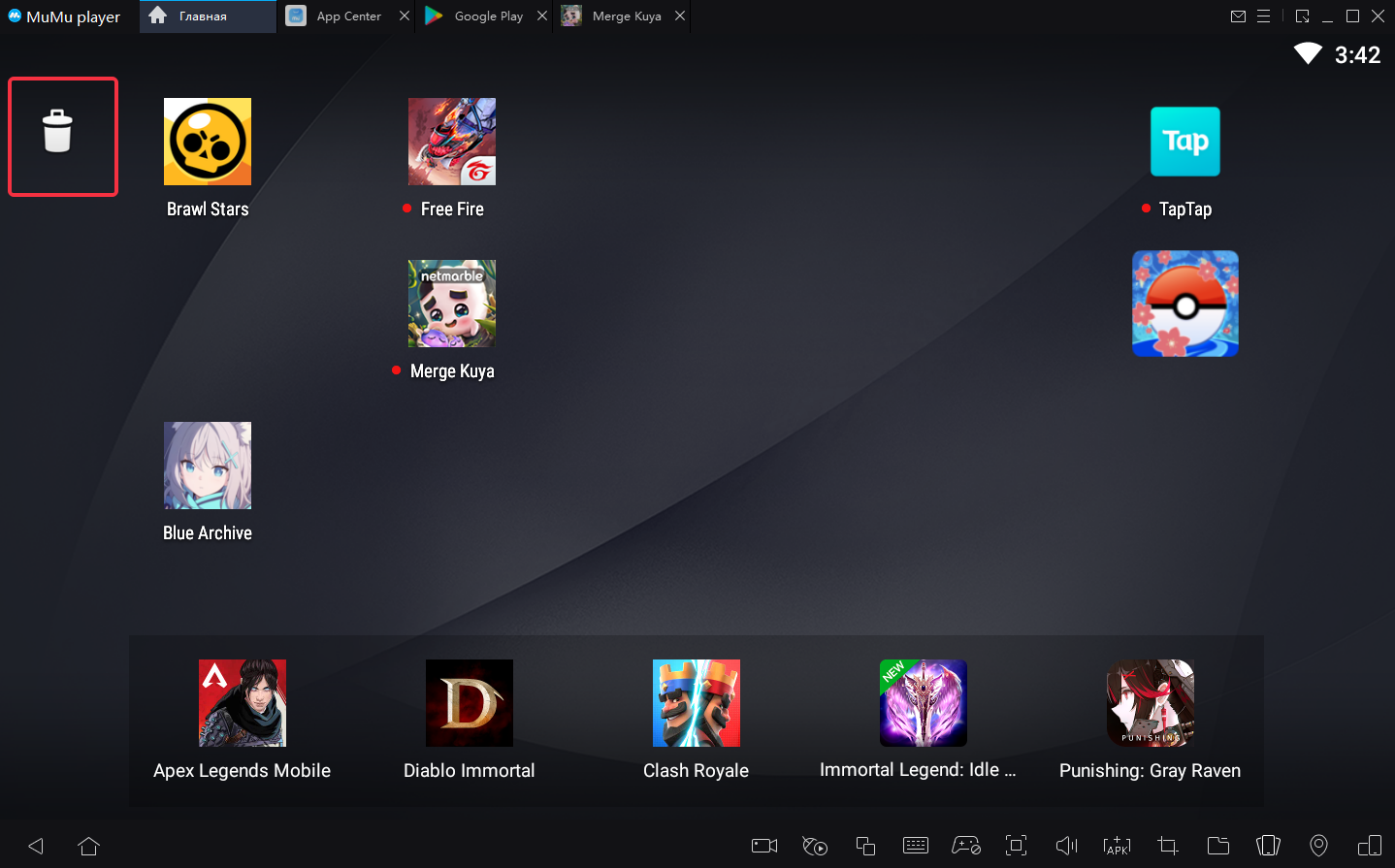
Task: Open the volume control icon
Action: tap(1067, 846)
